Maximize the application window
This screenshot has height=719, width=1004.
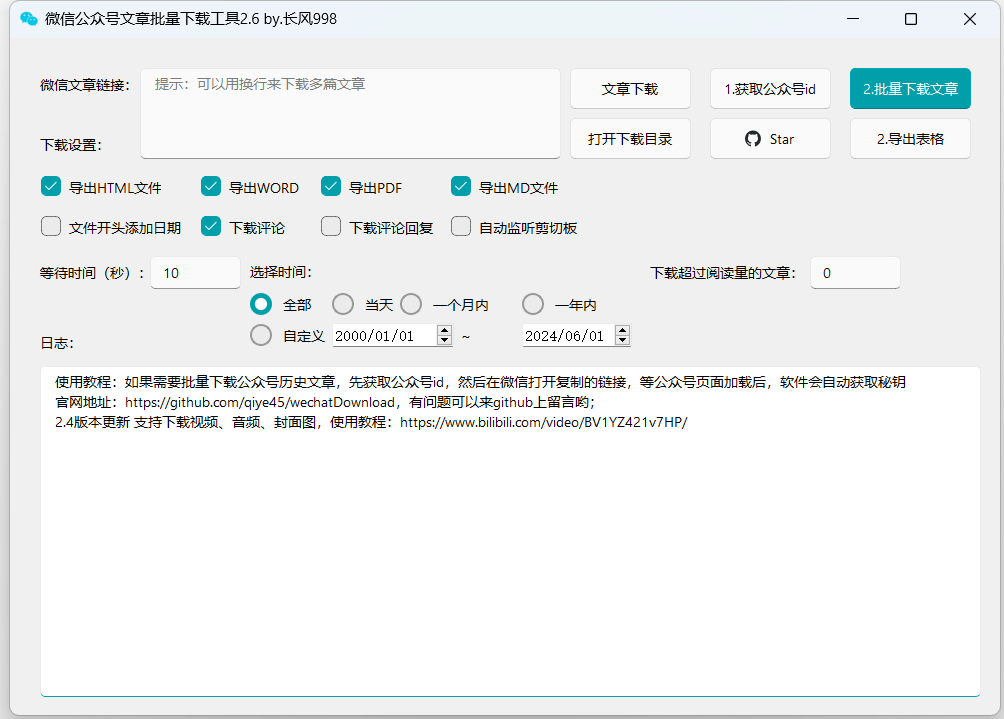point(911,19)
